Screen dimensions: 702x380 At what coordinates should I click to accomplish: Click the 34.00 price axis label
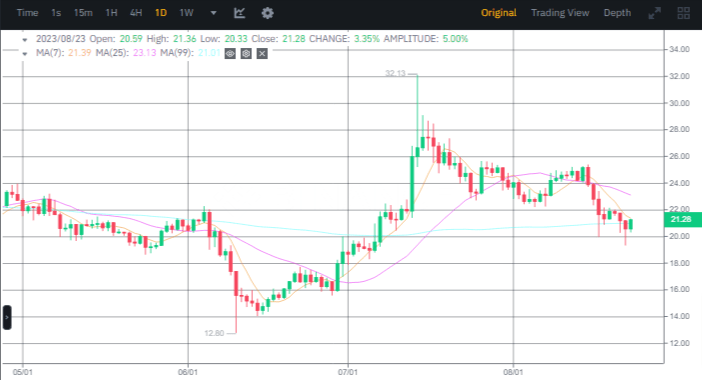pyautogui.click(x=679, y=49)
